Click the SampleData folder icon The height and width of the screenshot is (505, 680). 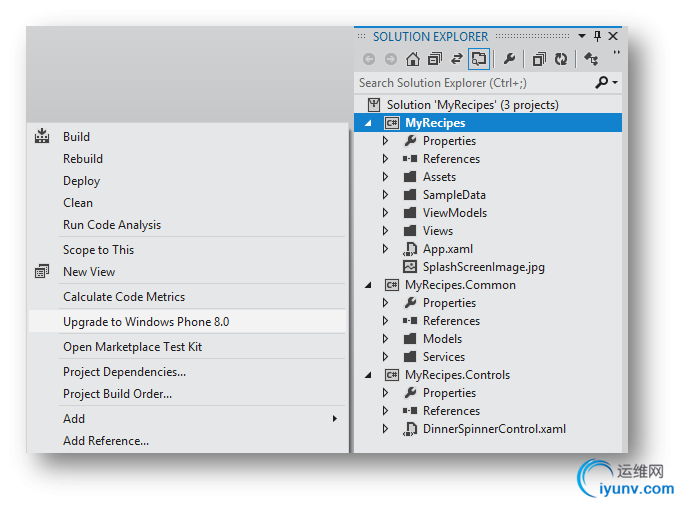point(410,195)
